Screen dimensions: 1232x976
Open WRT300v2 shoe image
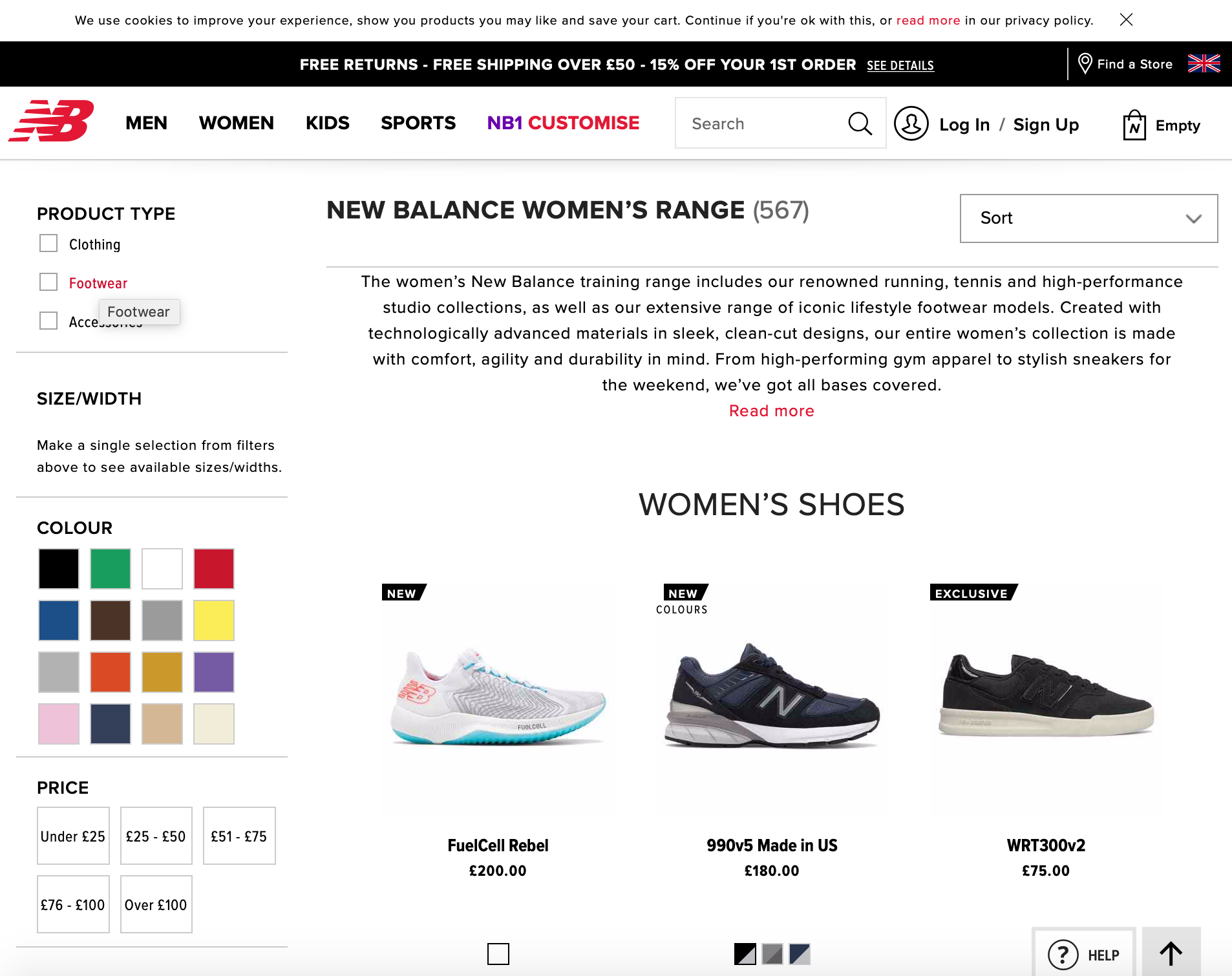(1046, 695)
